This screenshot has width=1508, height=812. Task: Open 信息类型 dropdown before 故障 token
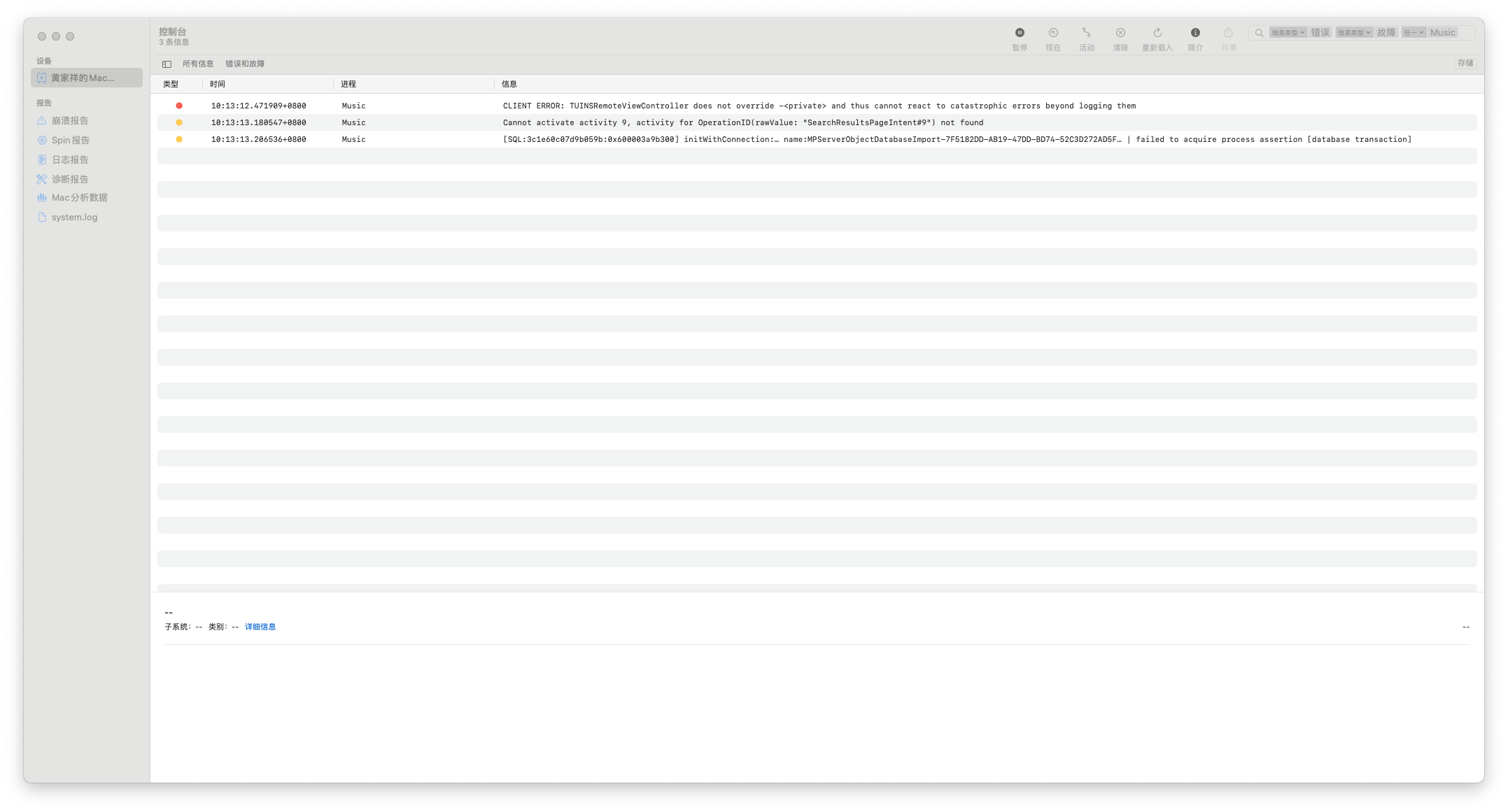tap(1353, 33)
